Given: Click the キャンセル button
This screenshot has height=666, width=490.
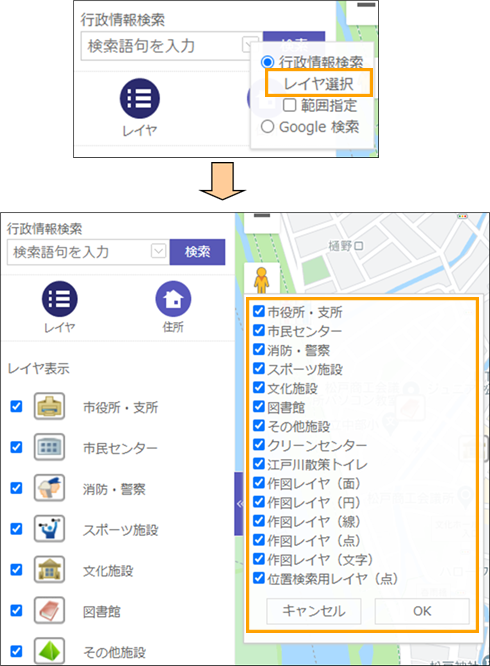Looking at the screenshot, I should [314, 611].
